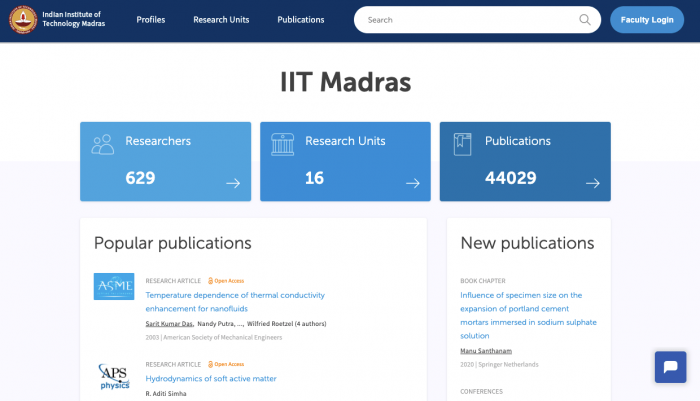Open the Profiles menu
The image size is (700, 401).
click(x=151, y=20)
